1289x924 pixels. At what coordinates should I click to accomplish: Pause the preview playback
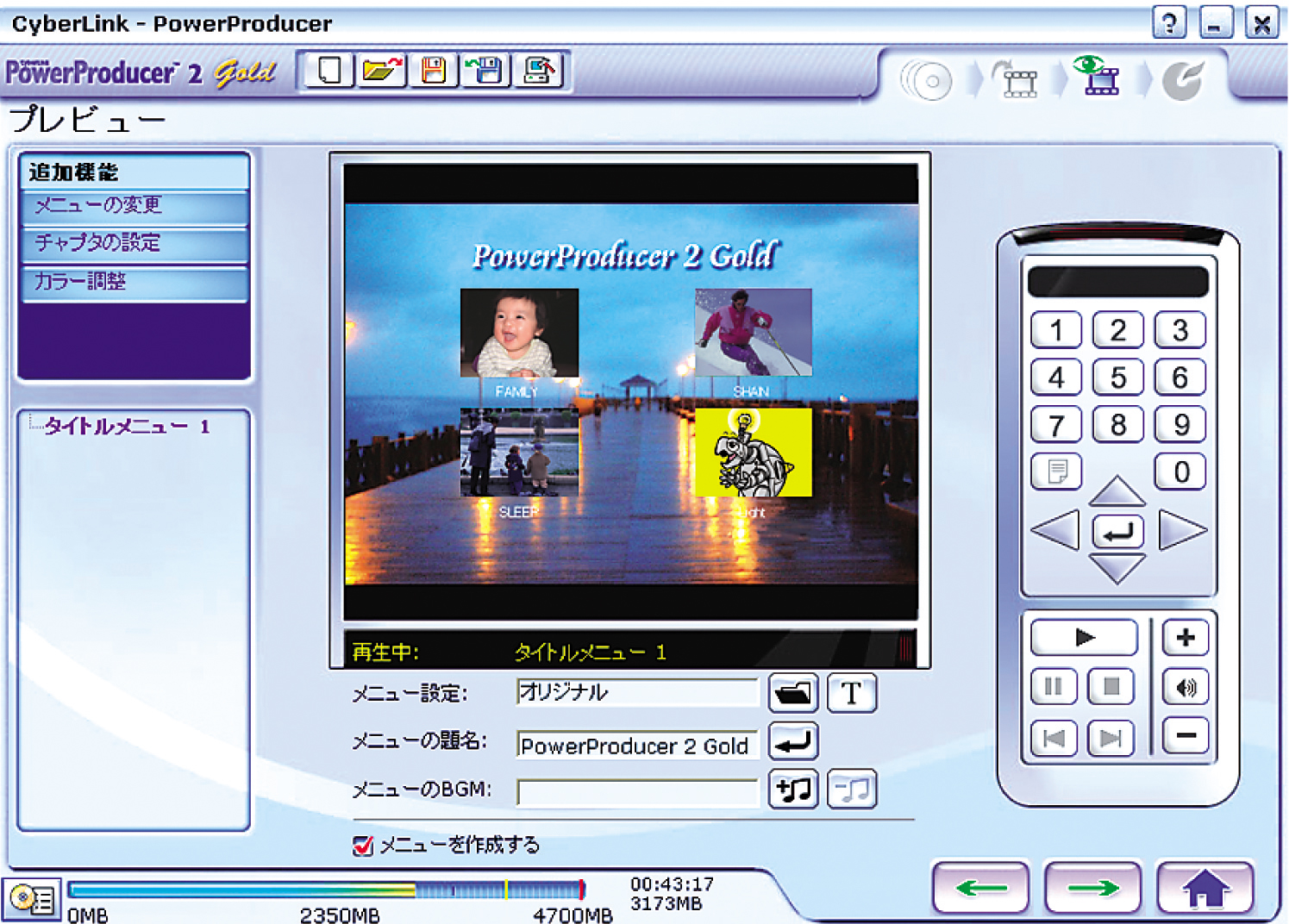pos(1054,687)
